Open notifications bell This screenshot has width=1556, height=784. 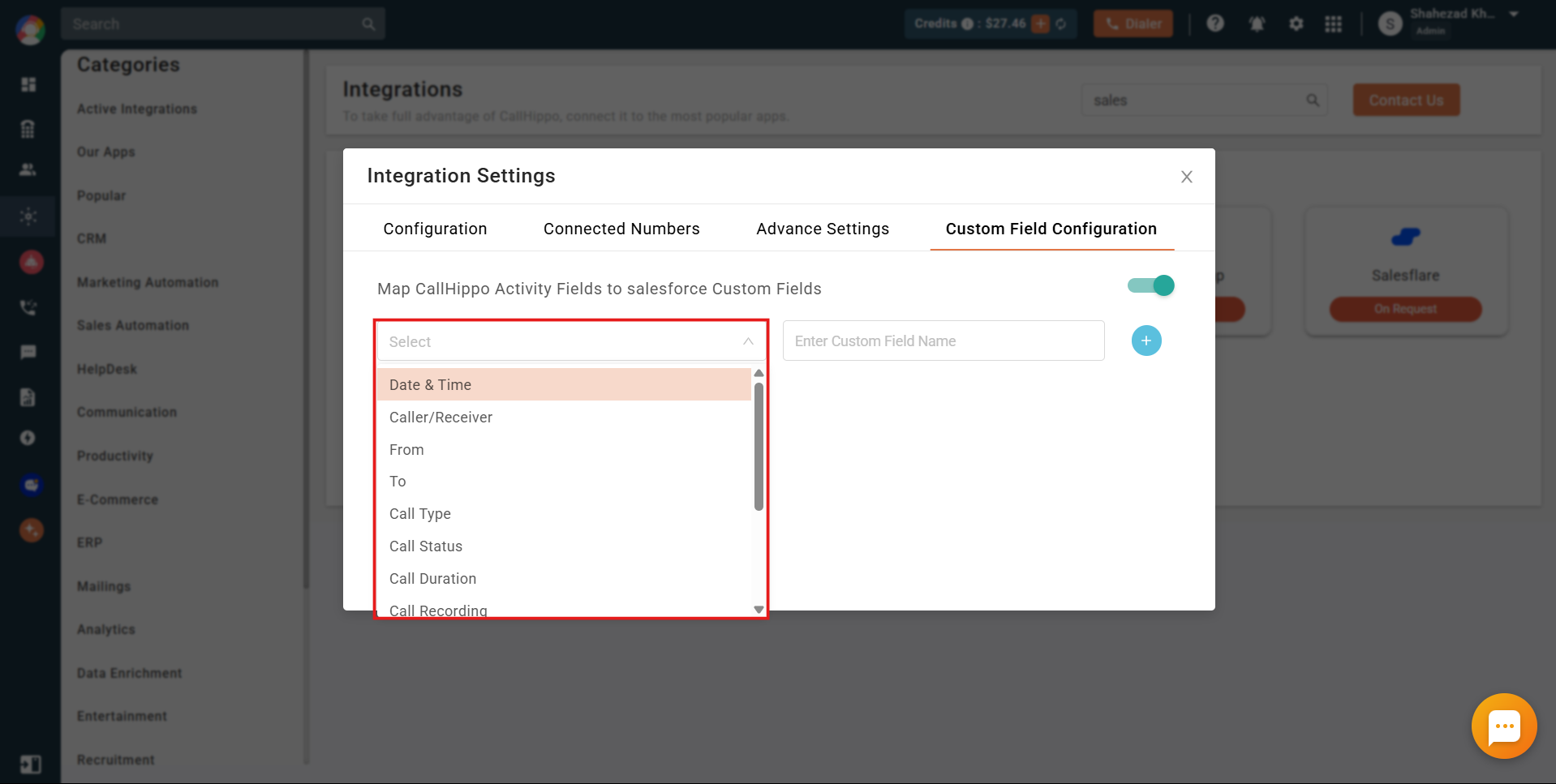click(x=1257, y=24)
